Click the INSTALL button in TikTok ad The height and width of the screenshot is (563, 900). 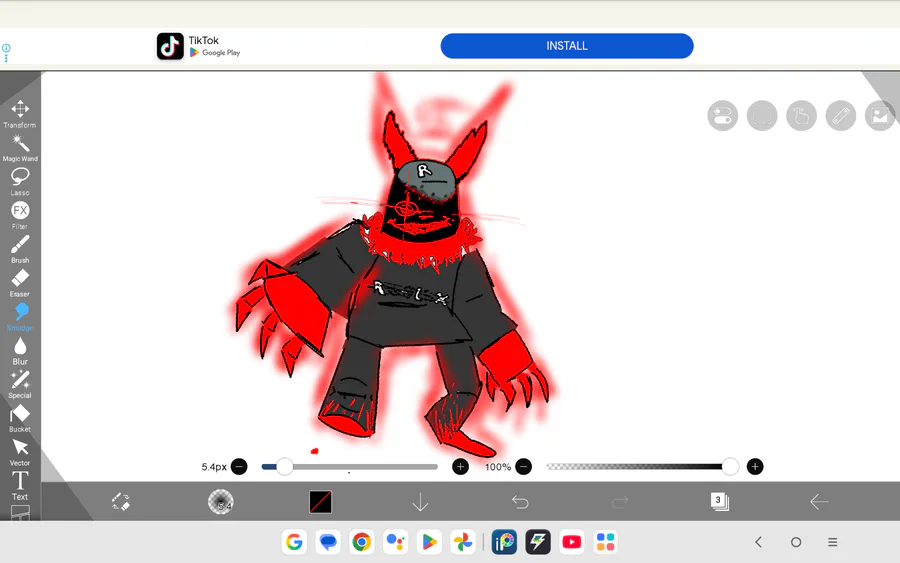(x=567, y=46)
